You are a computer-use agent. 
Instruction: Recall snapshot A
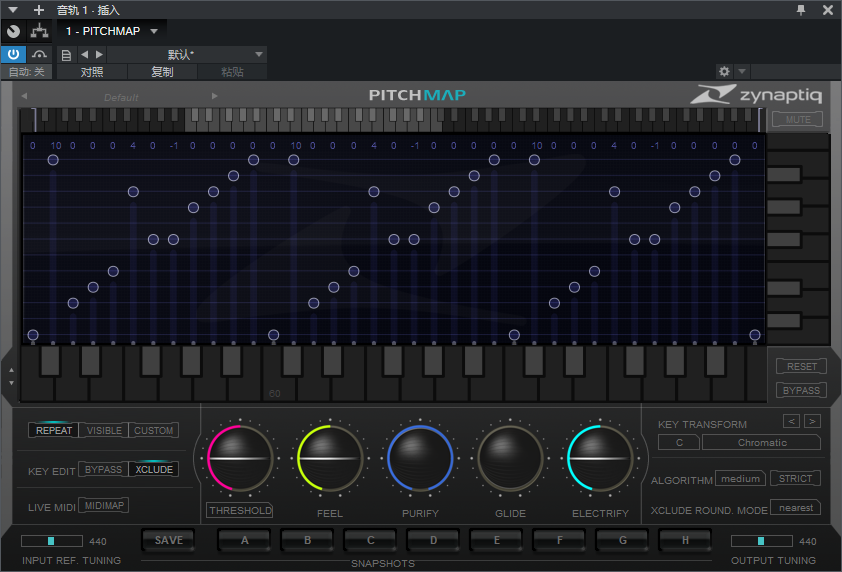[x=245, y=540]
